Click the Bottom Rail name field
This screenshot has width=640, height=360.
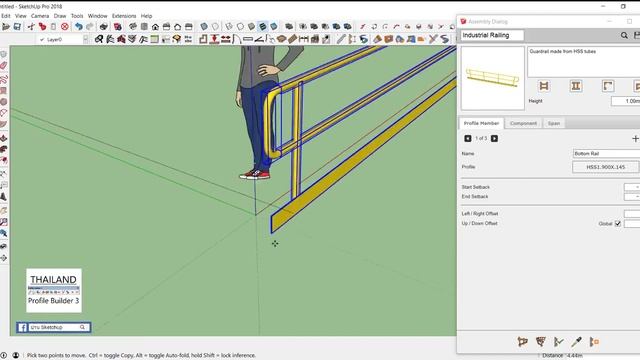tap(606, 153)
